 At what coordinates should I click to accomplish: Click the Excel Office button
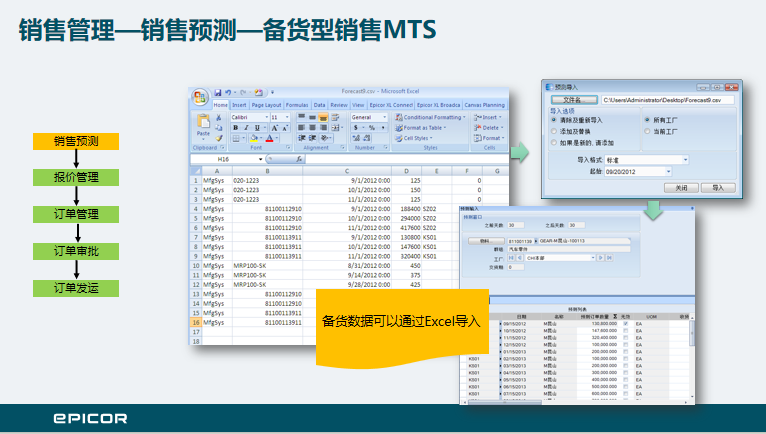200,97
